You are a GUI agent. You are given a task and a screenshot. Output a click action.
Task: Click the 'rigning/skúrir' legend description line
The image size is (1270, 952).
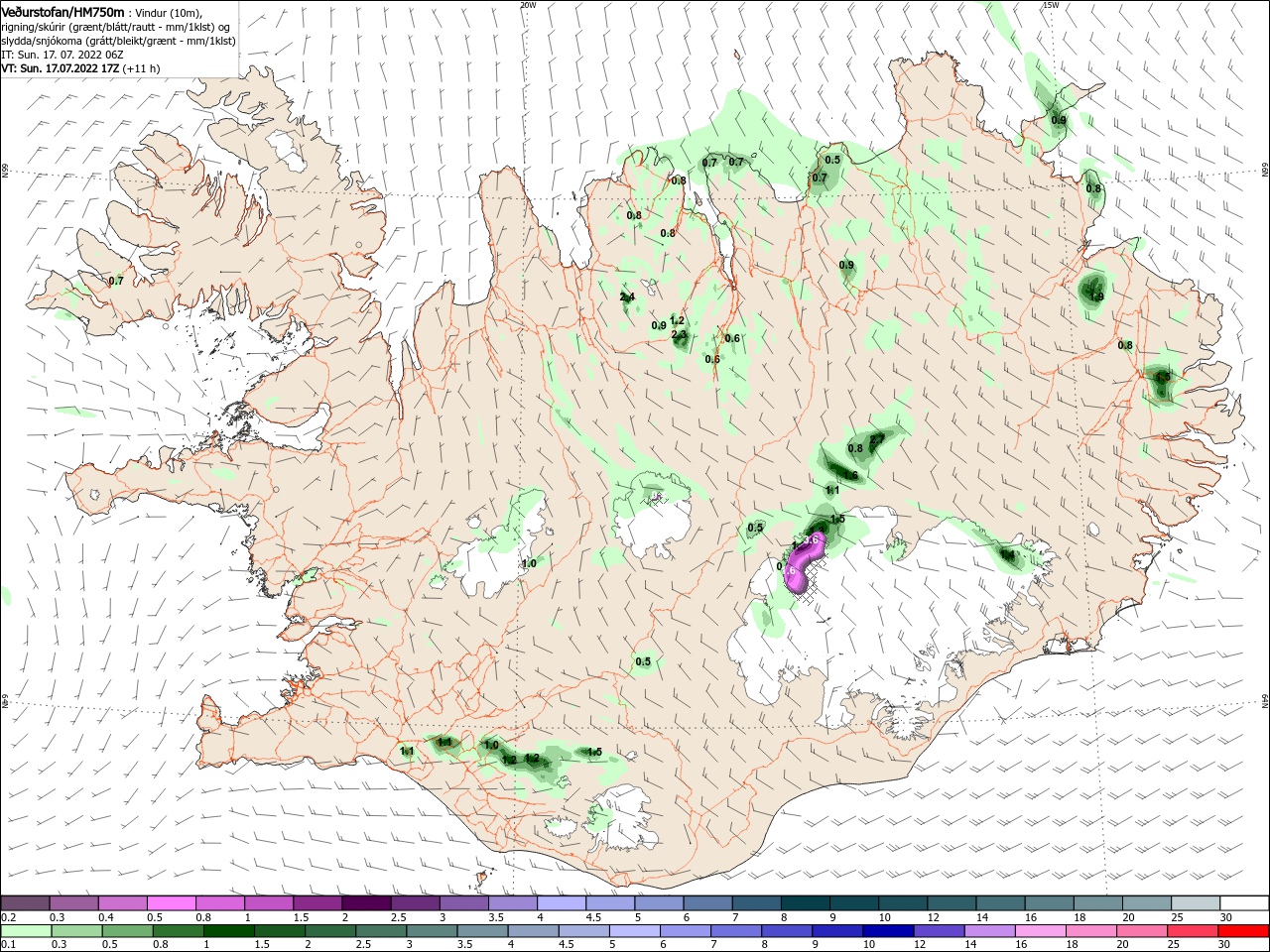click(x=115, y=27)
